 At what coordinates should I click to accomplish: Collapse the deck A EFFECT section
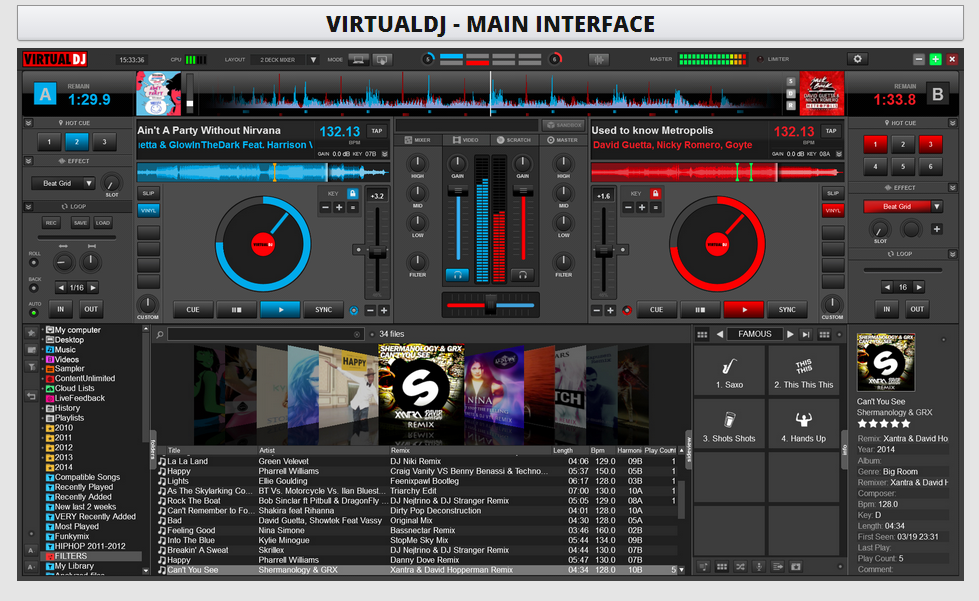tap(28, 161)
